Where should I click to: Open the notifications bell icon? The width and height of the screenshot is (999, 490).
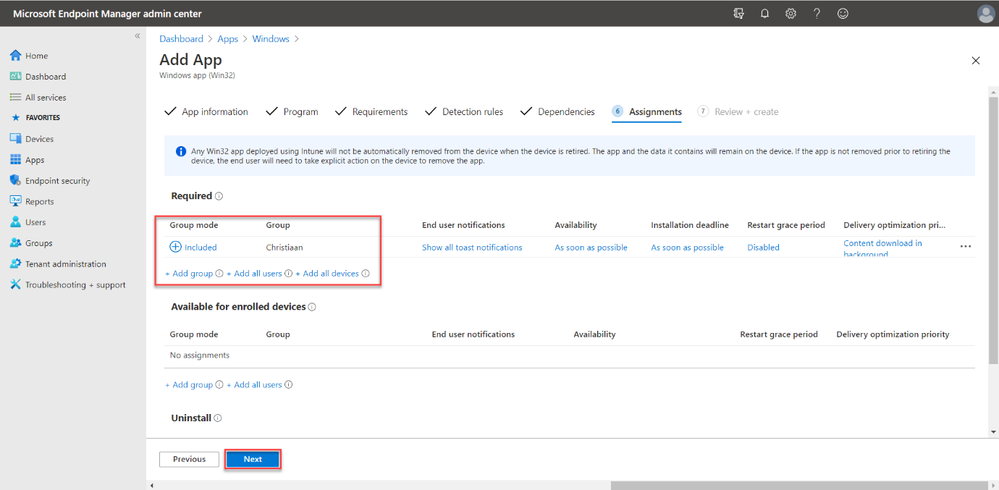tap(765, 13)
